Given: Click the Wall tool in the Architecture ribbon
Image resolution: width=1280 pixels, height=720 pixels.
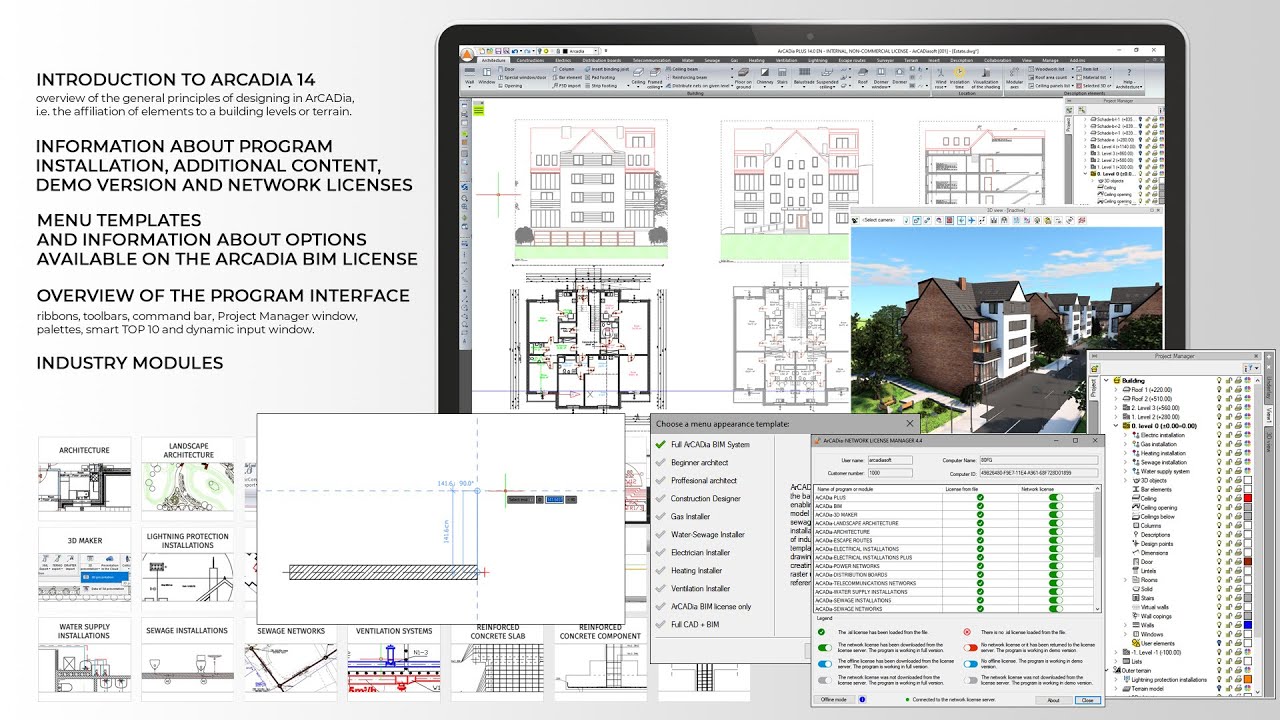Looking at the screenshot, I should pos(470,77).
